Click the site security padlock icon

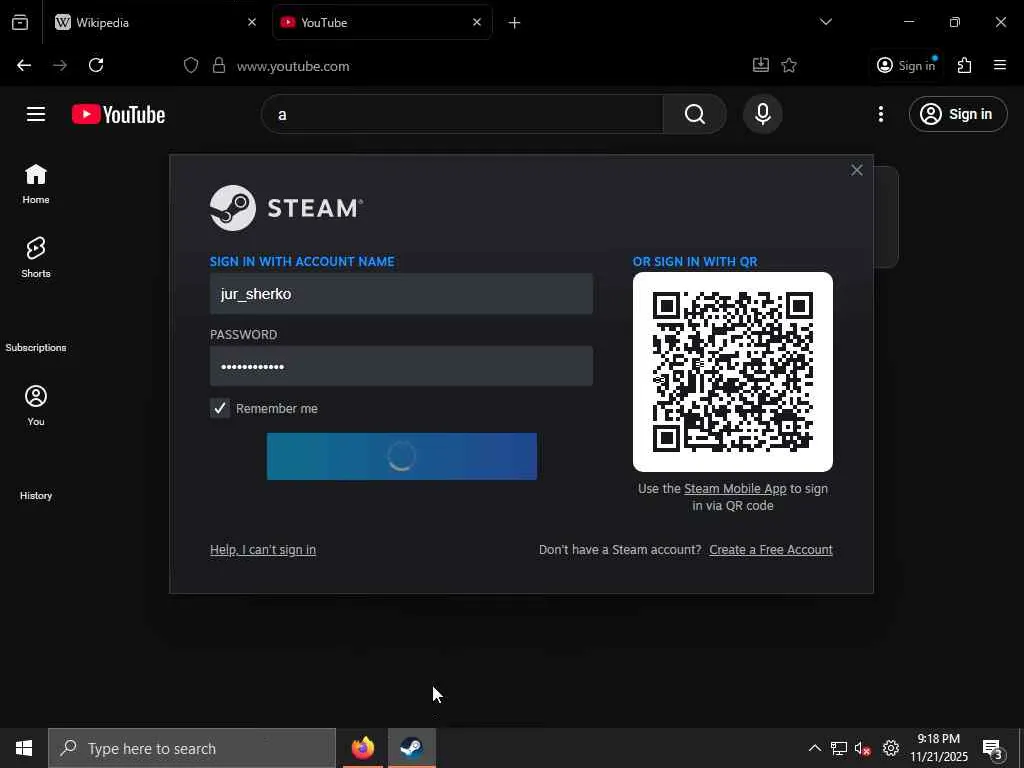click(219, 65)
